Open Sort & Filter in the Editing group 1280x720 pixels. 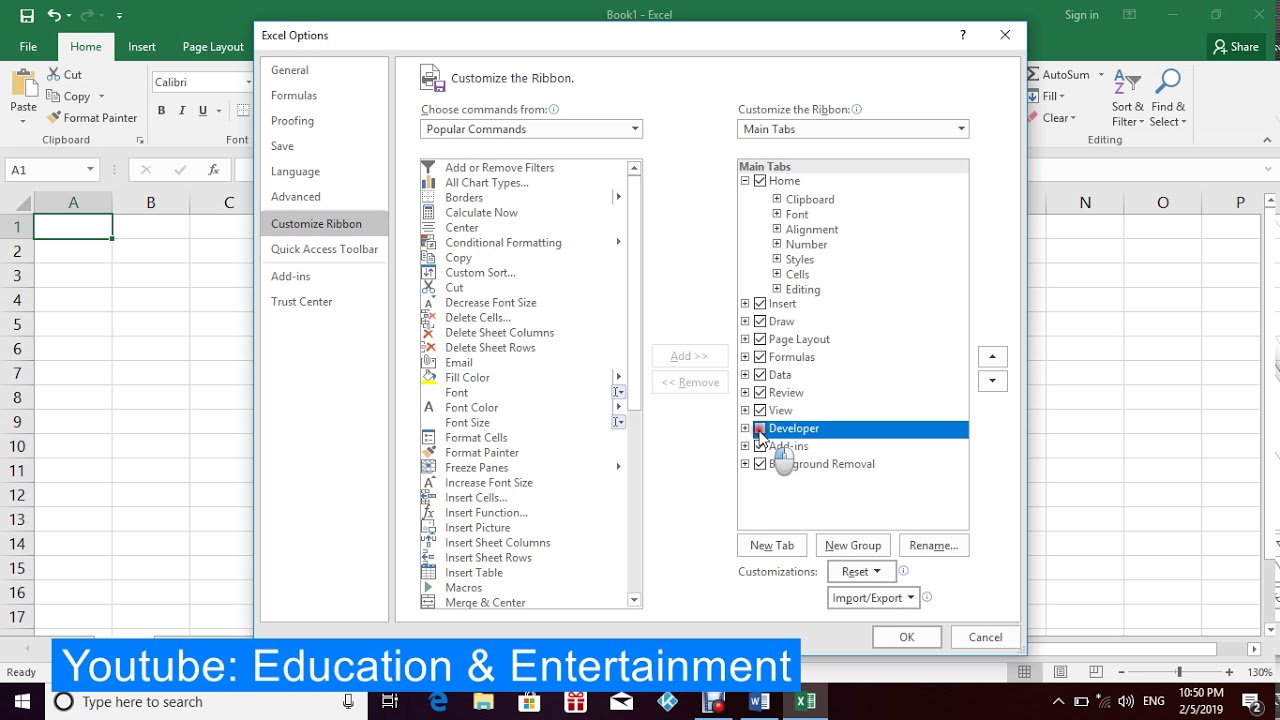(1128, 97)
